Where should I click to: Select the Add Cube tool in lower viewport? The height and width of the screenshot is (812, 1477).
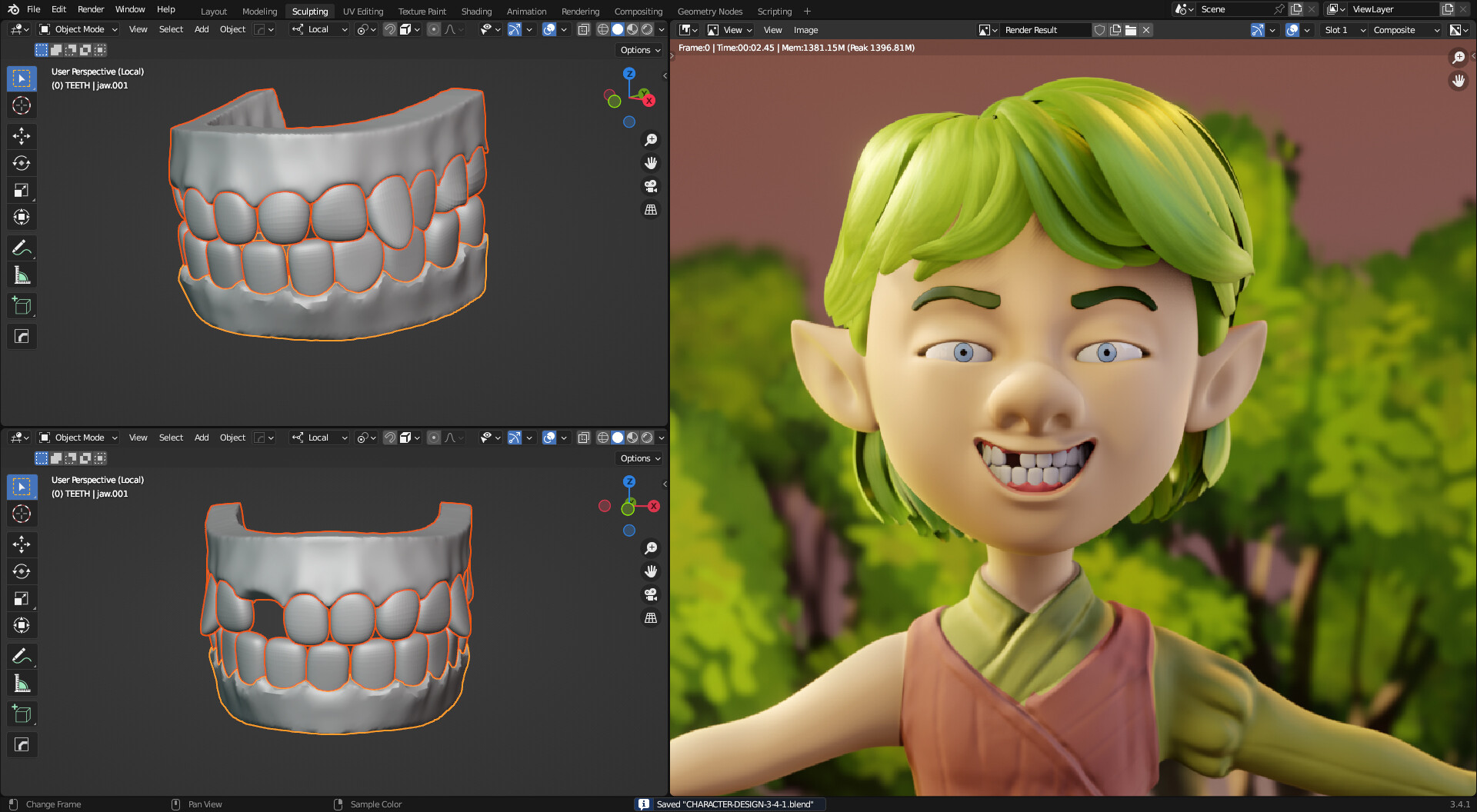[x=22, y=714]
